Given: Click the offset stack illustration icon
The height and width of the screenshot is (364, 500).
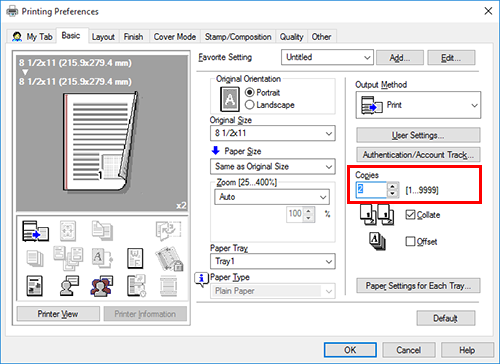Looking at the screenshot, I should pos(378,241).
